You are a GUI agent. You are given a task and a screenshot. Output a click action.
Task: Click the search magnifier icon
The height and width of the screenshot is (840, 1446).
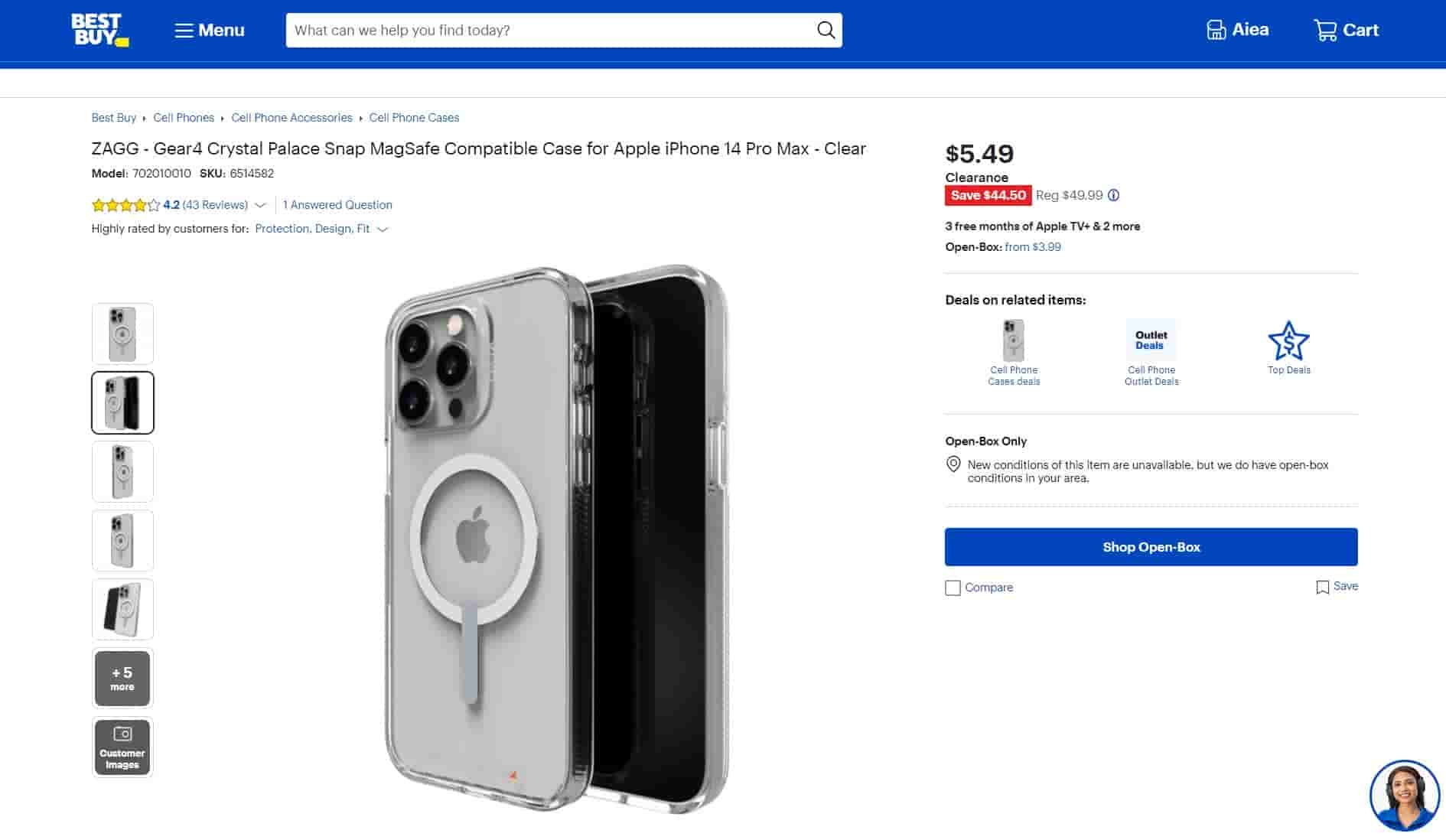pos(826,30)
